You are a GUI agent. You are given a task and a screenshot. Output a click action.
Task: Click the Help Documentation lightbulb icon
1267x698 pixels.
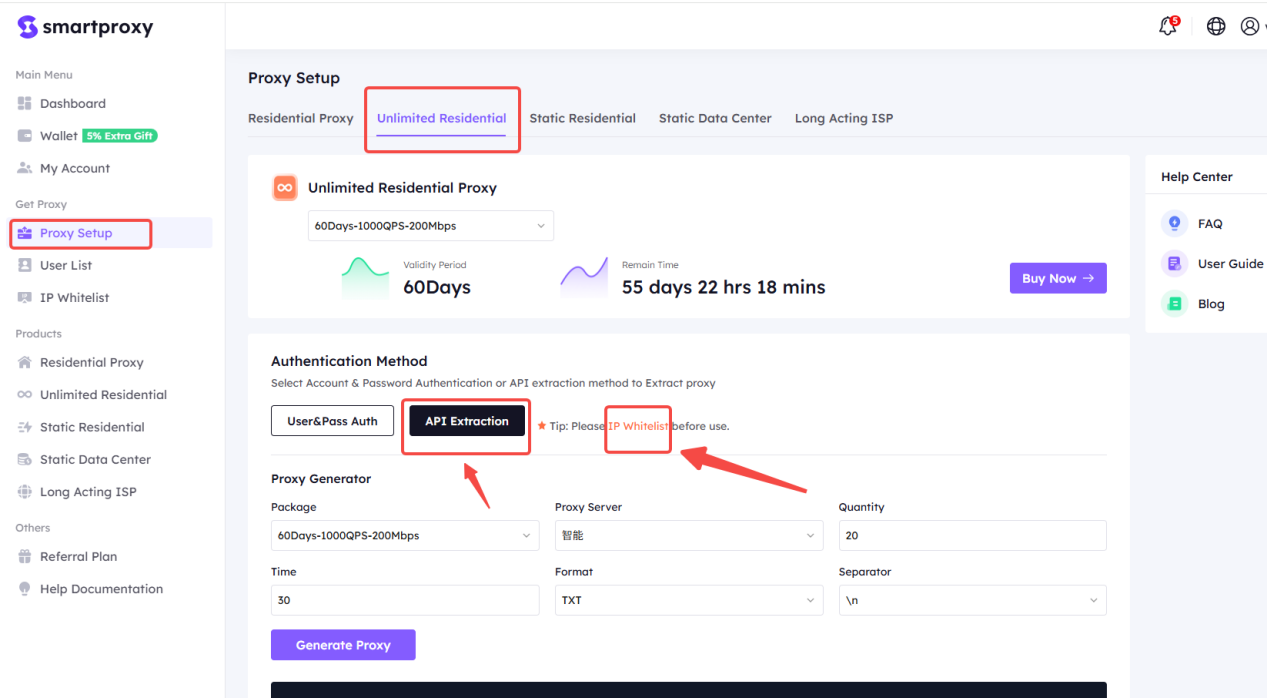click(x=25, y=589)
